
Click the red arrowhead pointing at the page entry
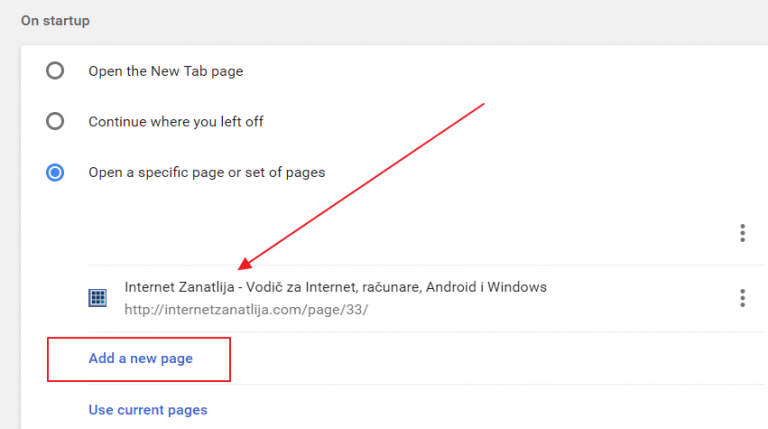(x=244, y=264)
